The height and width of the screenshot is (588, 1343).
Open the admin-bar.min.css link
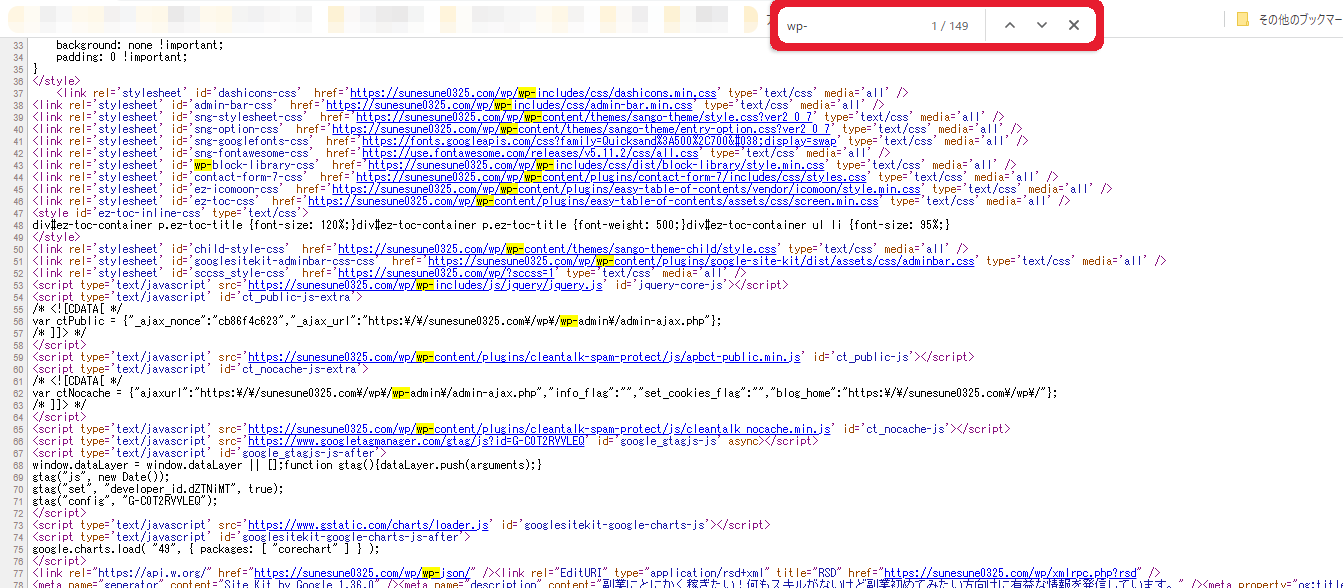tap(508, 105)
